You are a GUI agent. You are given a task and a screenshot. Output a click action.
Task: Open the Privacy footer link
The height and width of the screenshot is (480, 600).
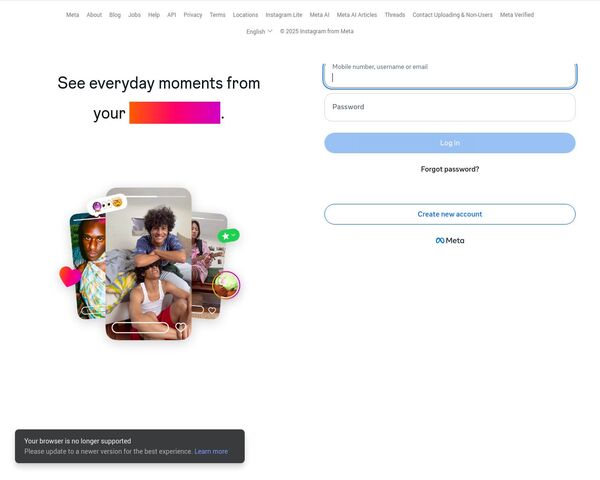[x=192, y=15]
